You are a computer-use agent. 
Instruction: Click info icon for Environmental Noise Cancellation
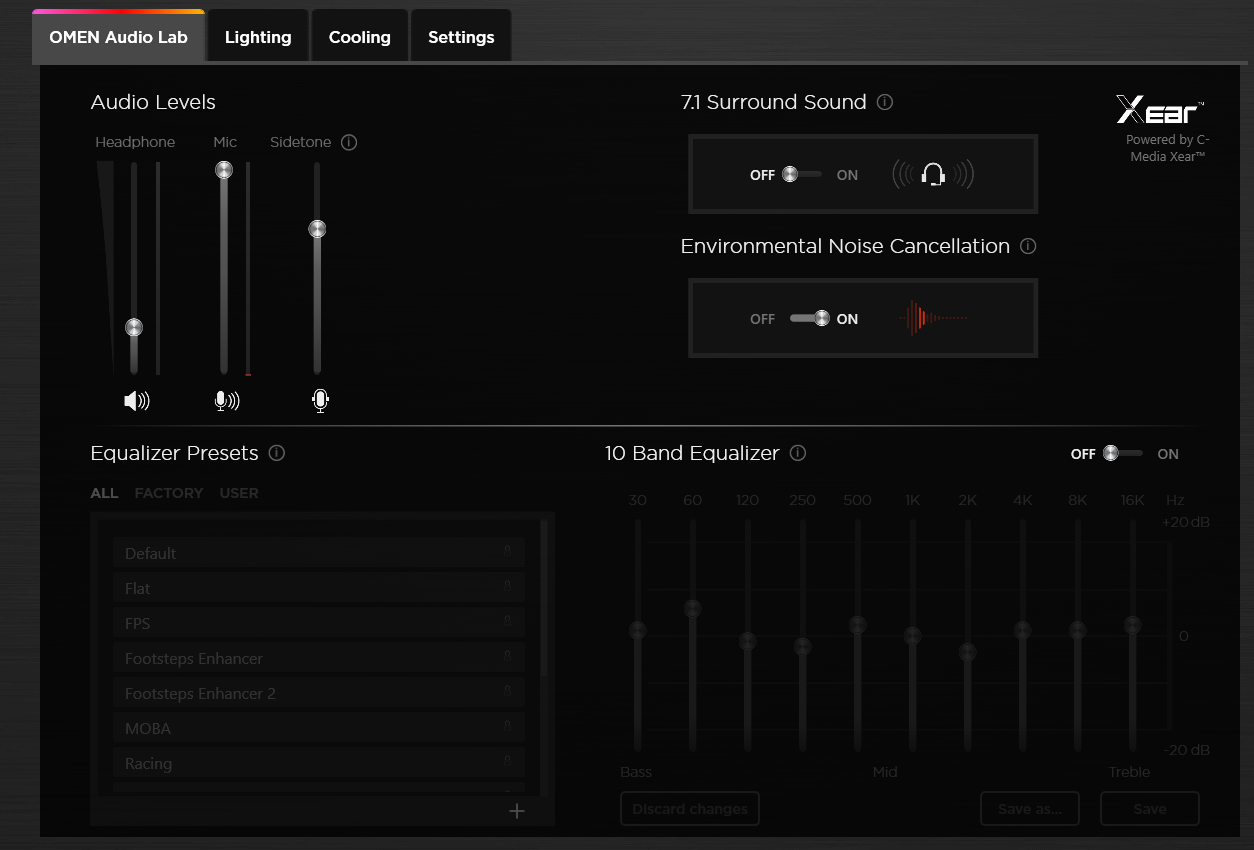point(1028,246)
